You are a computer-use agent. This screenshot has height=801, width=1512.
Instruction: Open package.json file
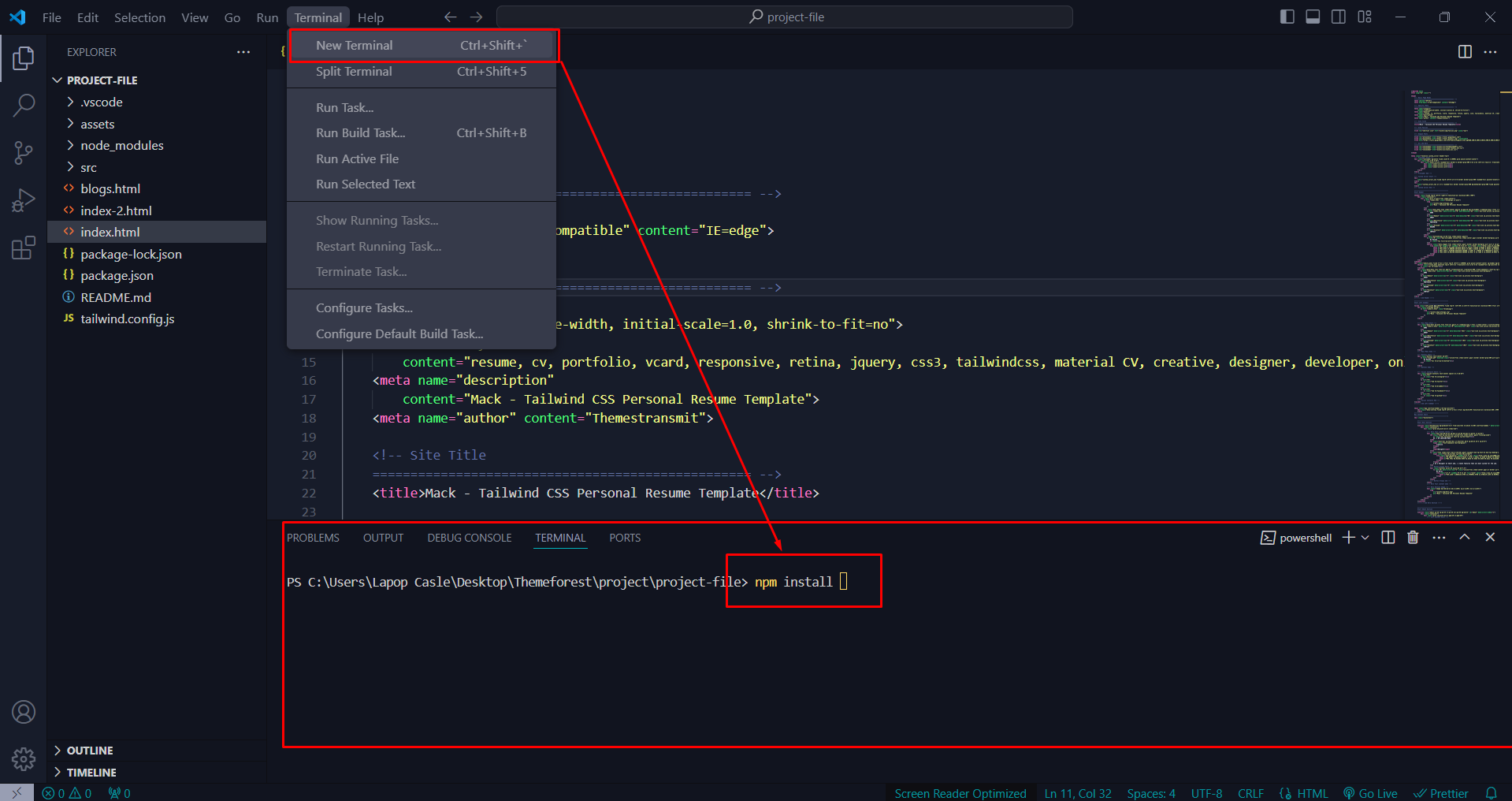(x=158, y=275)
